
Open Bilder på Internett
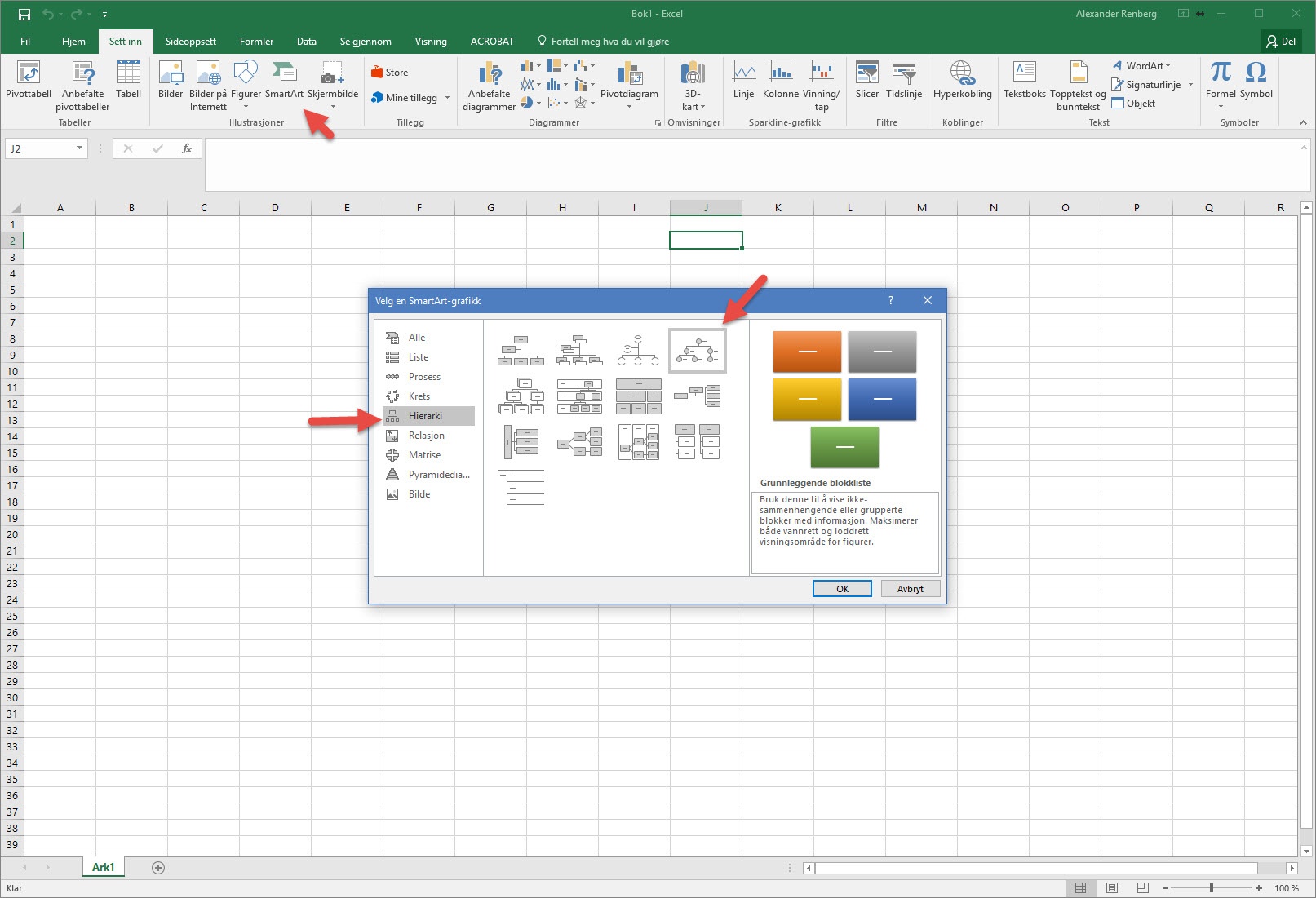tap(208, 86)
